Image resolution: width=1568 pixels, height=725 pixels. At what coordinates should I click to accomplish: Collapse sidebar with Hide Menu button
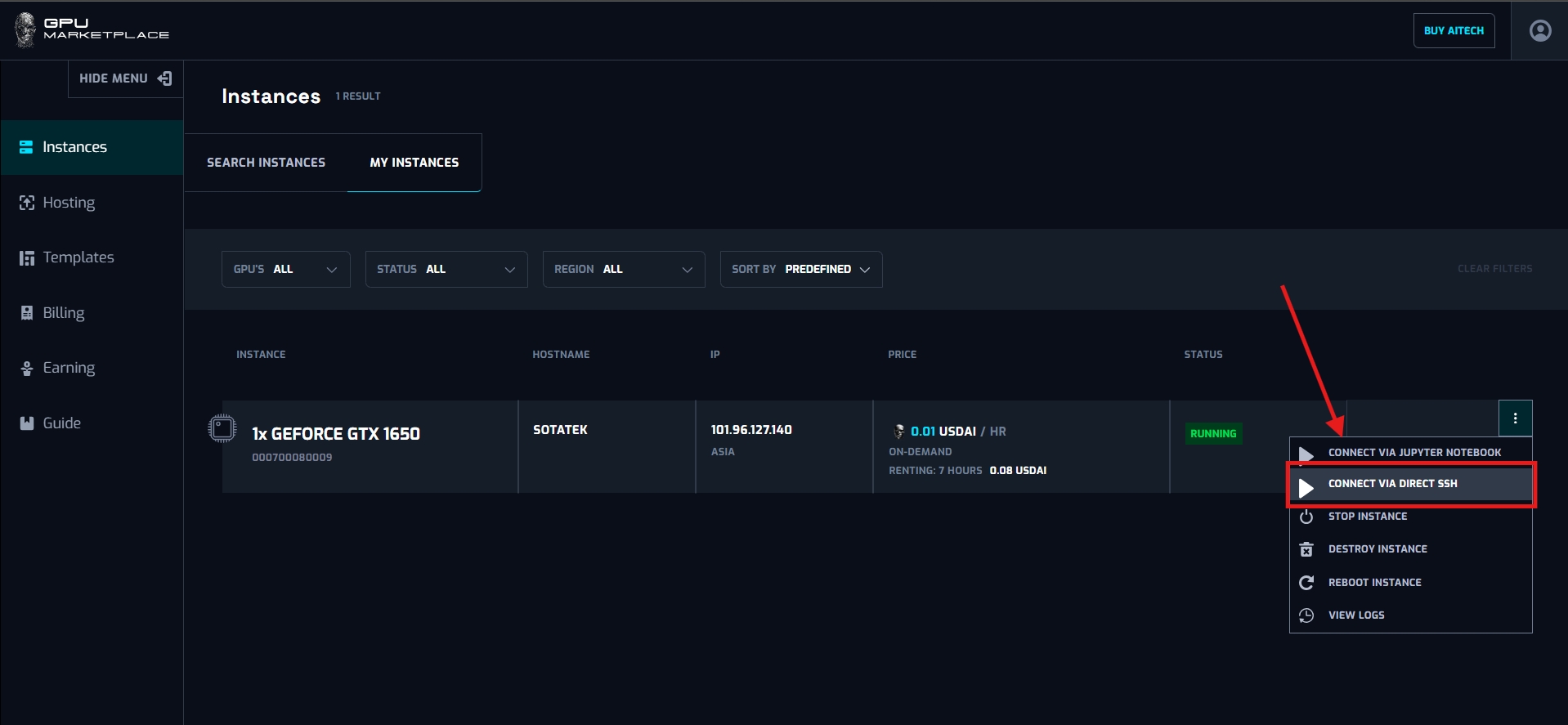[125, 78]
